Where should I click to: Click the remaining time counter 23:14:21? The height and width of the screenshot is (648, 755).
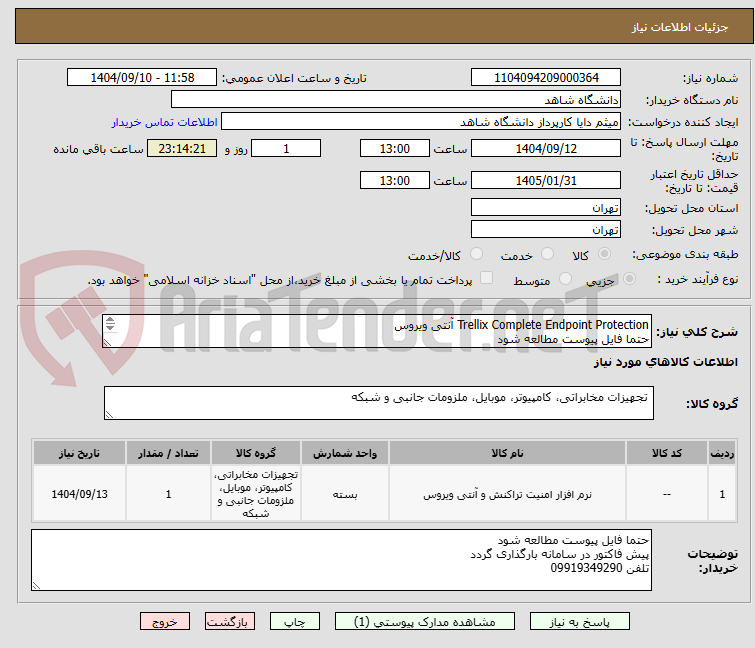tap(182, 148)
